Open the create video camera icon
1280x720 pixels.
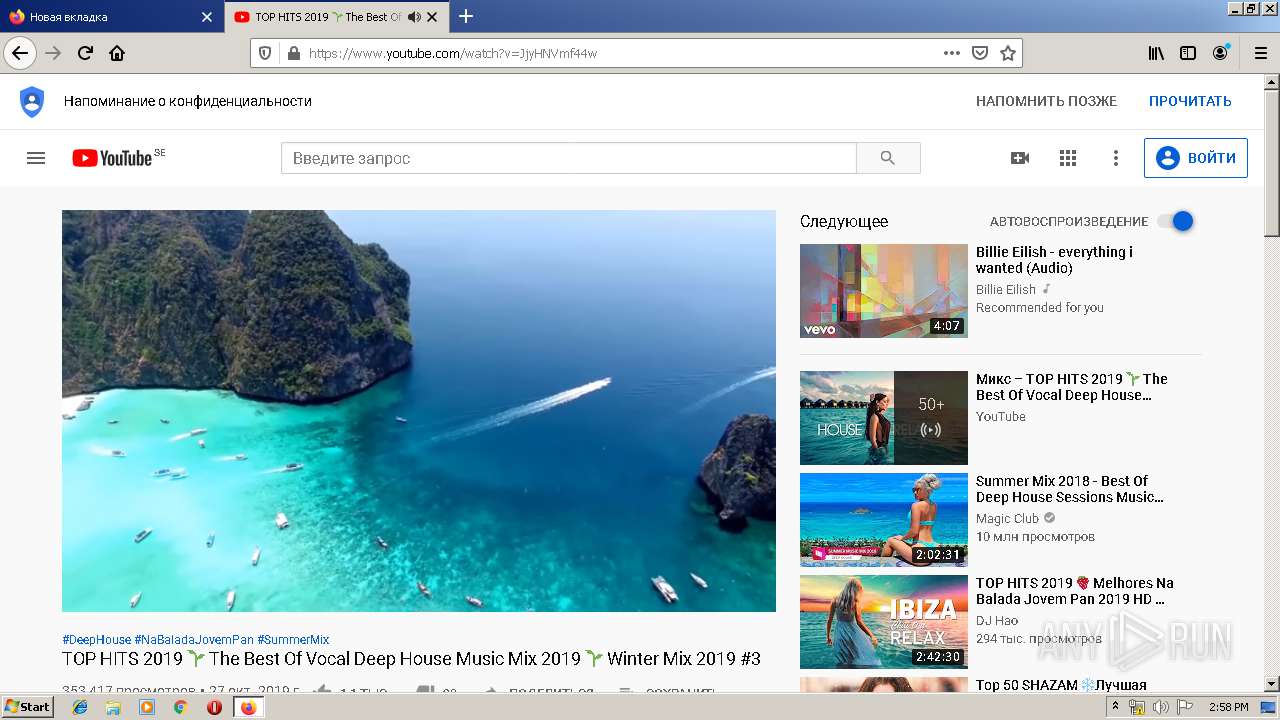pyautogui.click(x=1020, y=158)
